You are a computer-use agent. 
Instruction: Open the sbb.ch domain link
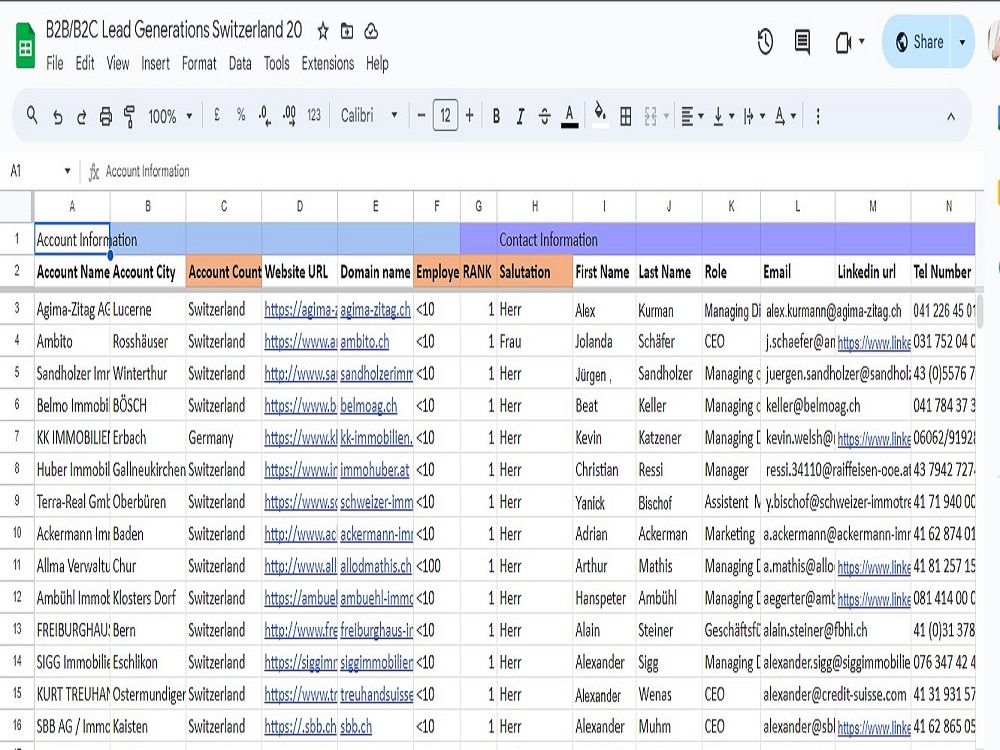[x=356, y=726]
